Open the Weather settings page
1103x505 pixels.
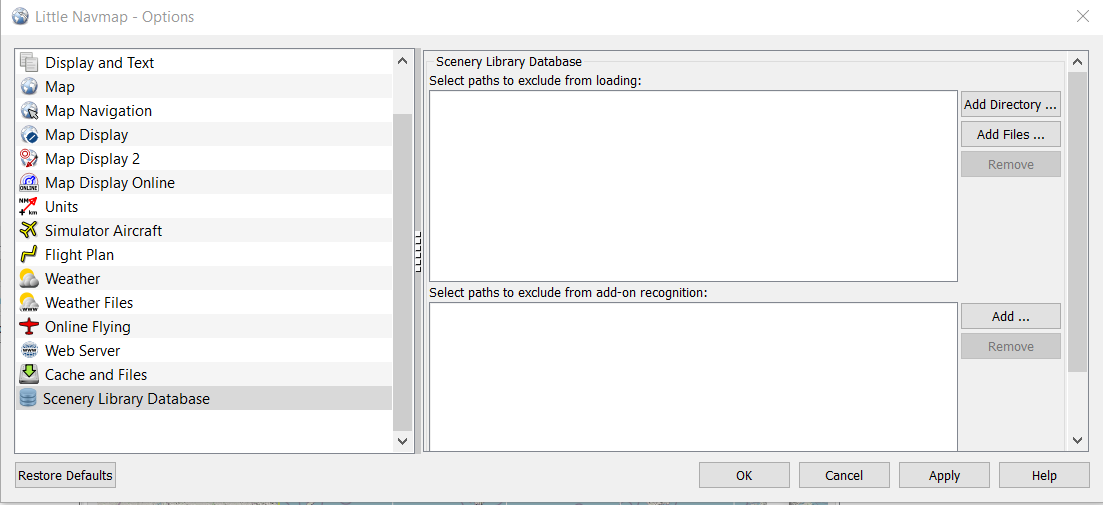click(x=203, y=279)
